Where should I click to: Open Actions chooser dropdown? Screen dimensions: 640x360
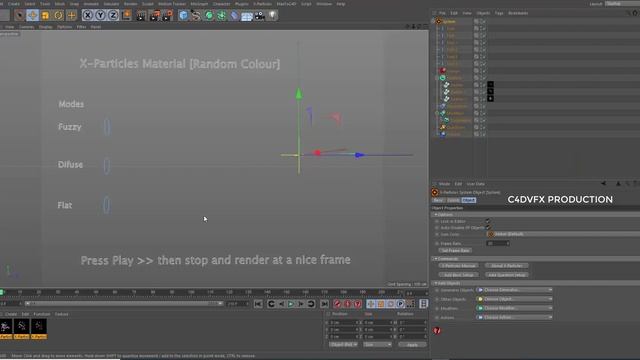(x=515, y=317)
